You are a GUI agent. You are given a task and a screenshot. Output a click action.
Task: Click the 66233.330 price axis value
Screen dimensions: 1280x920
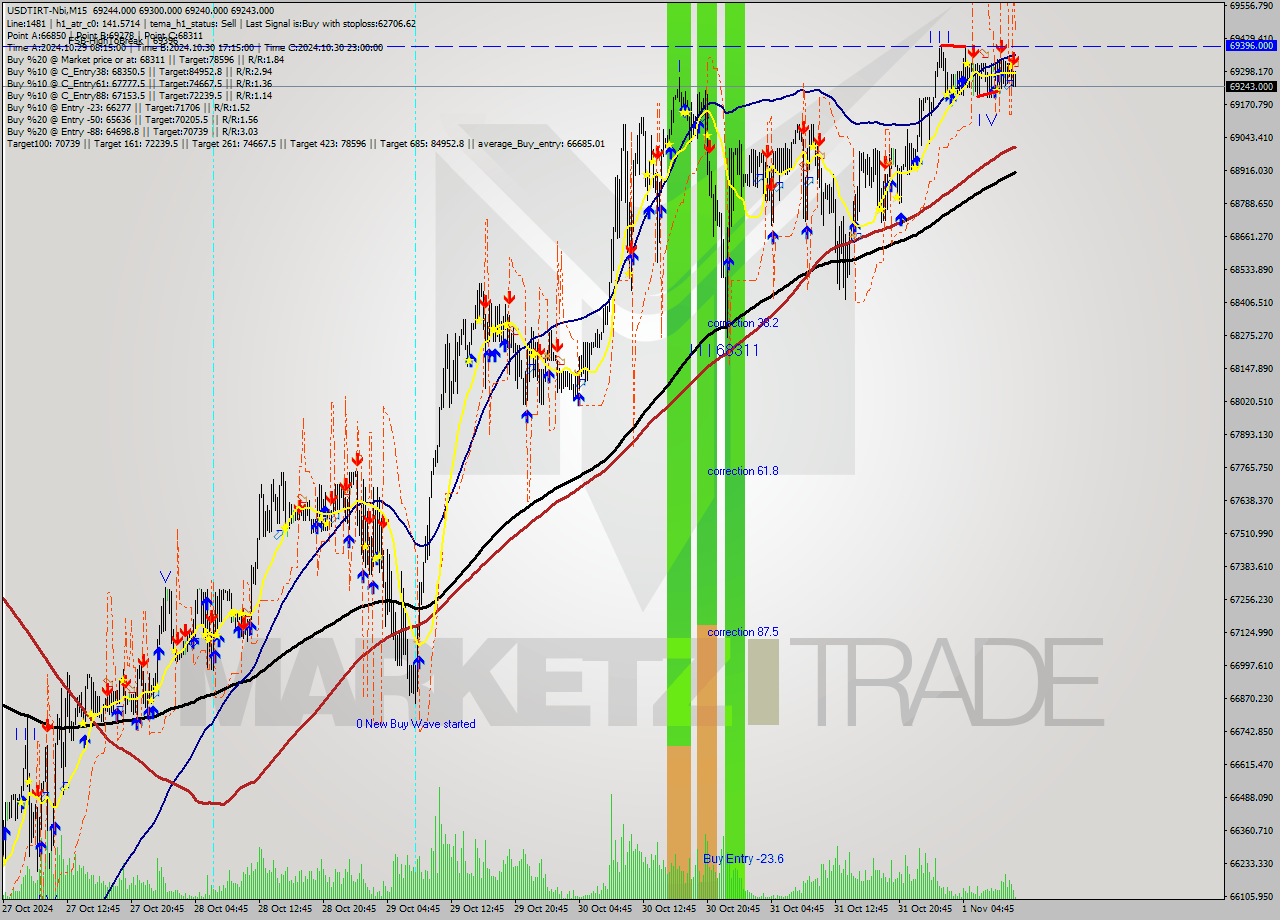(1251, 863)
